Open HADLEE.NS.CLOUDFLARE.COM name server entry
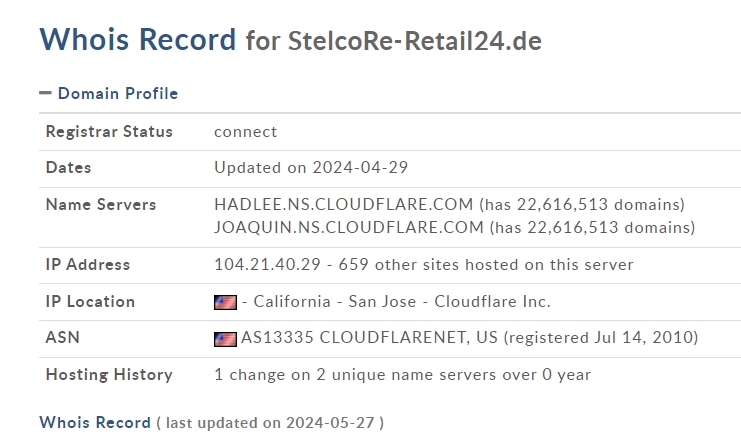The width and height of the screenshot is (741, 440). pyautogui.click(x=344, y=204)
